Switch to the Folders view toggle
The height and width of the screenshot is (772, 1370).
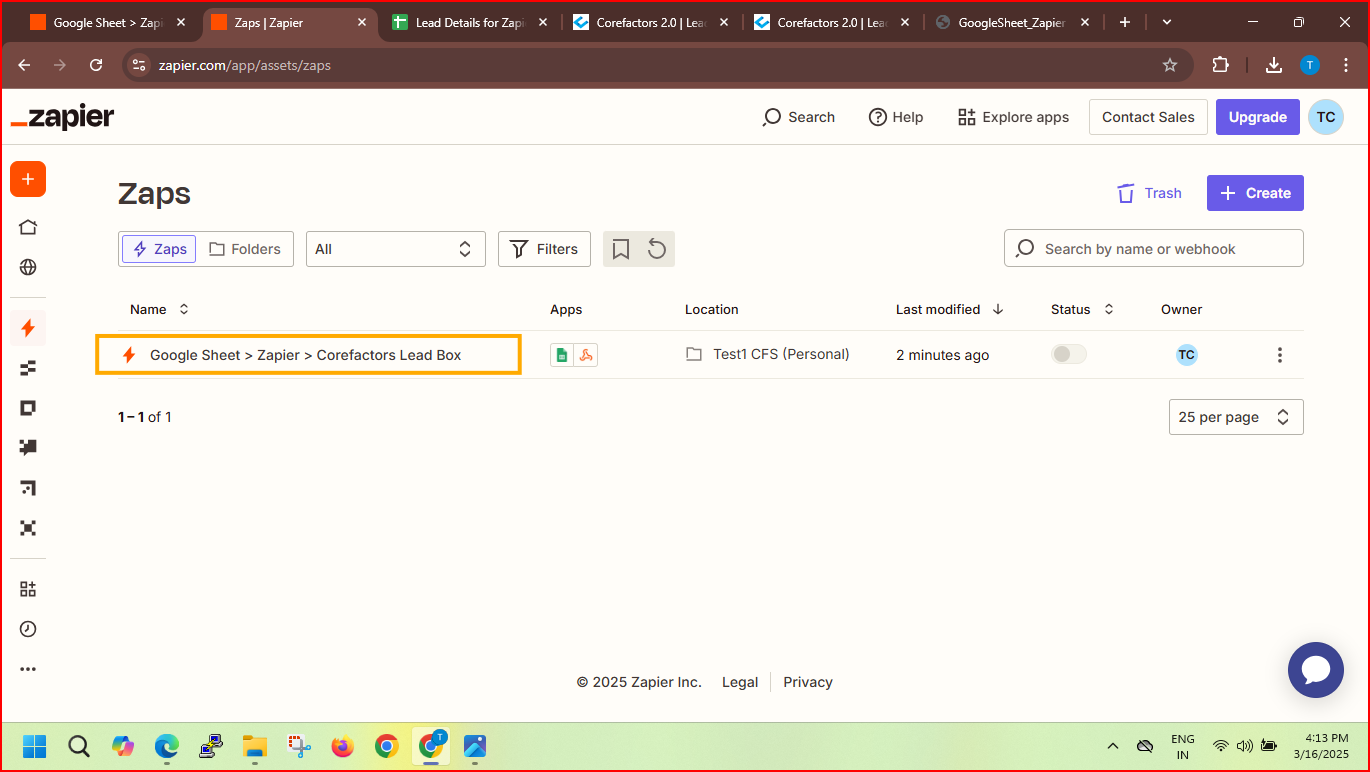(245, 249)
